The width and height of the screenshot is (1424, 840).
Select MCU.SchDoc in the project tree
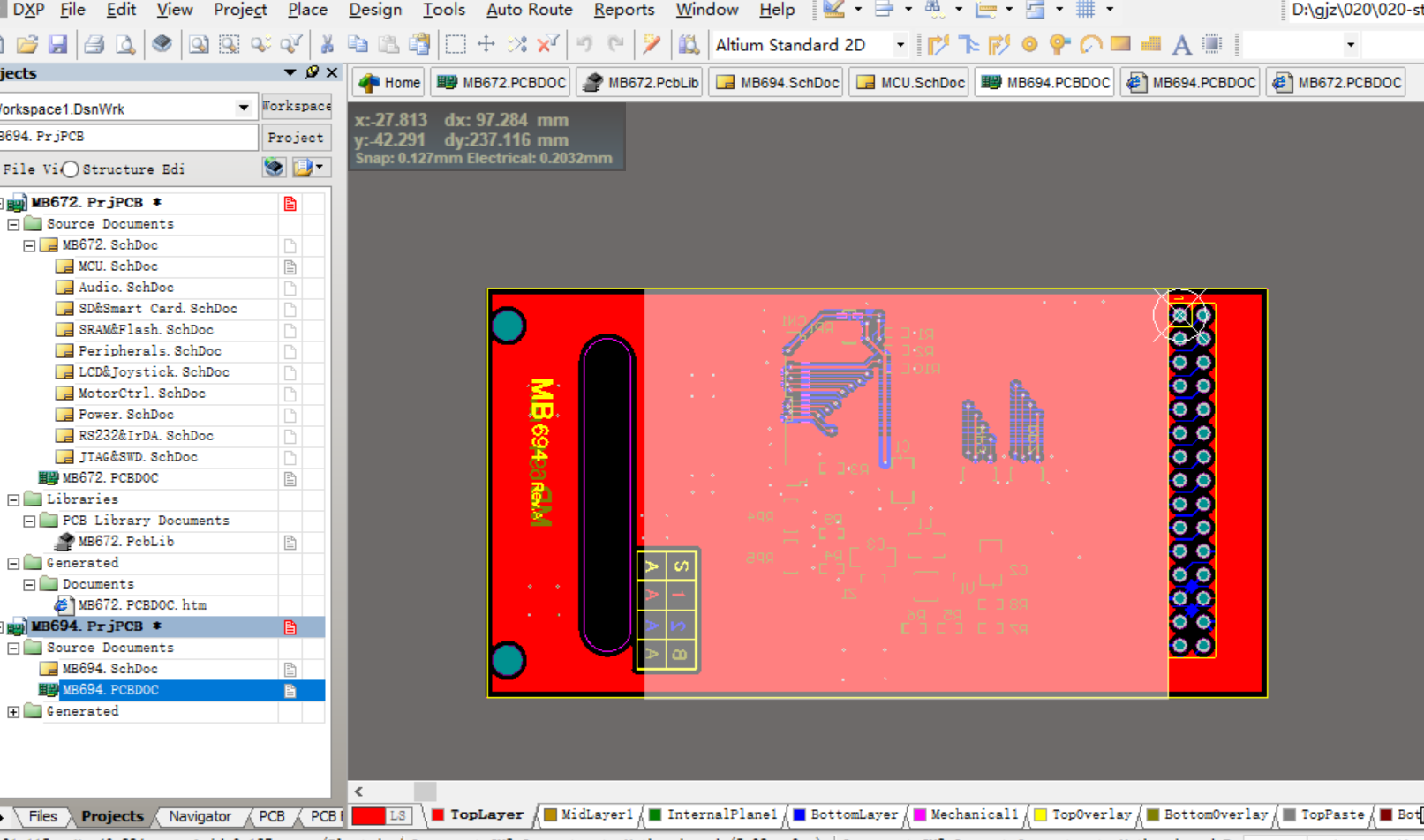click(117, 266)
